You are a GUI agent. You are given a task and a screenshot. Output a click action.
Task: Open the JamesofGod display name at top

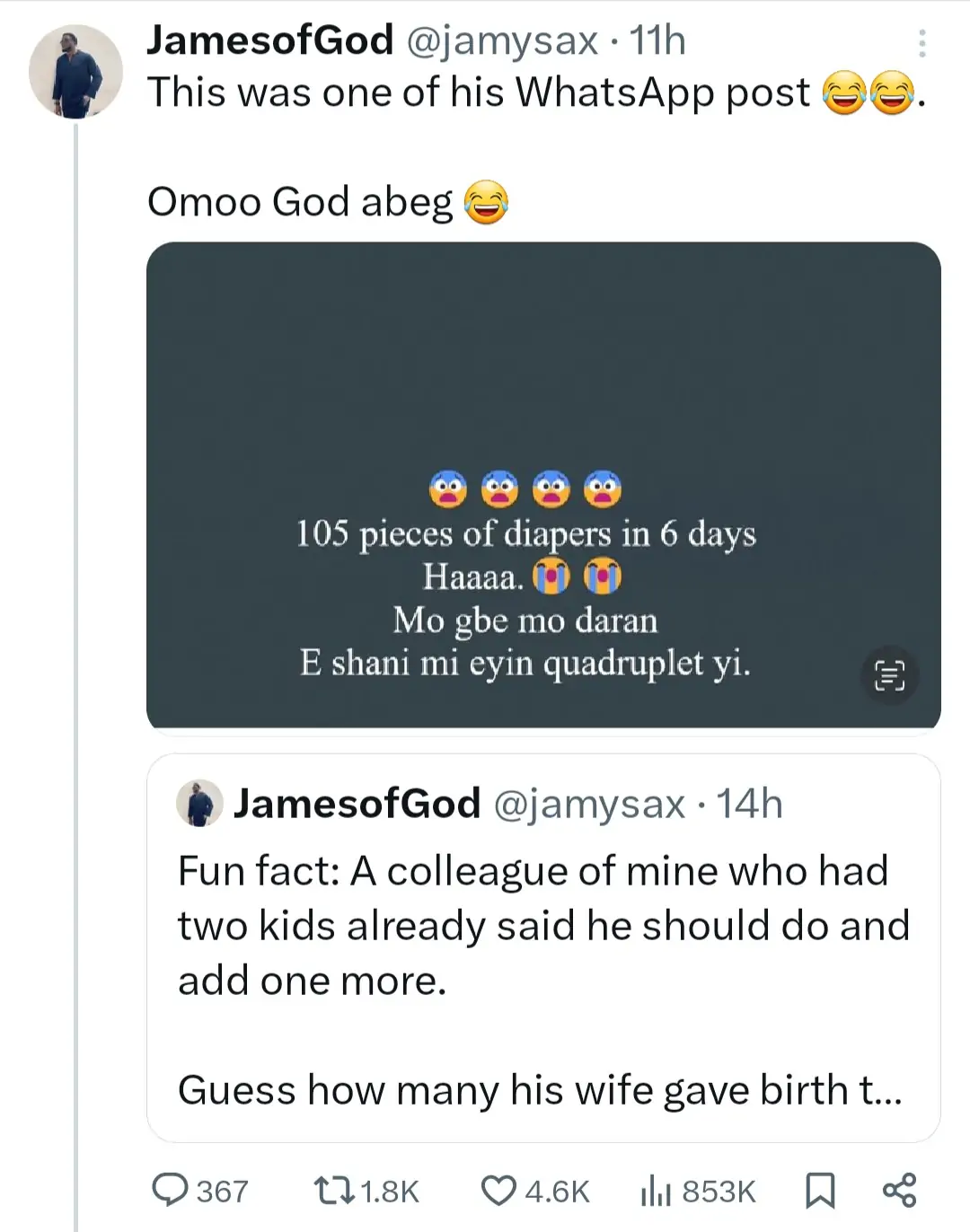pyautogui.click(x=269, y=40)
